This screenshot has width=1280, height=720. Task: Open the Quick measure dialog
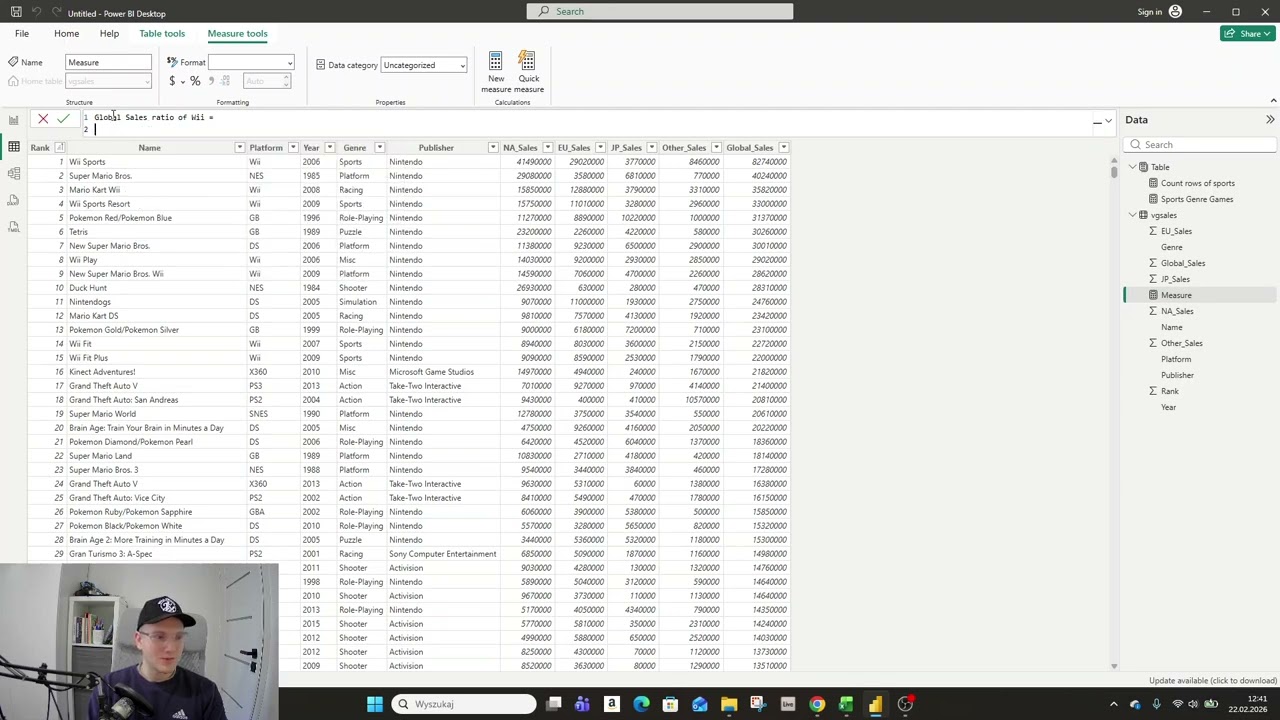529,72
